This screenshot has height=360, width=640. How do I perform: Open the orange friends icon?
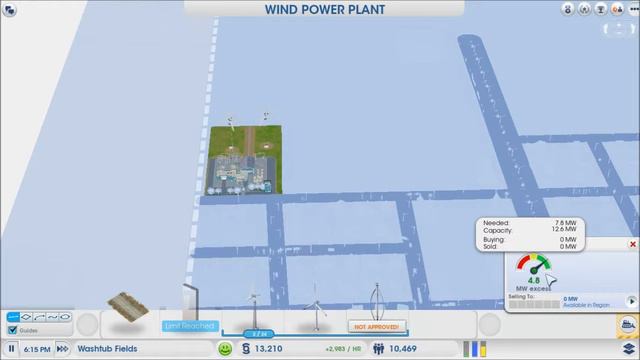click(617, 9)
